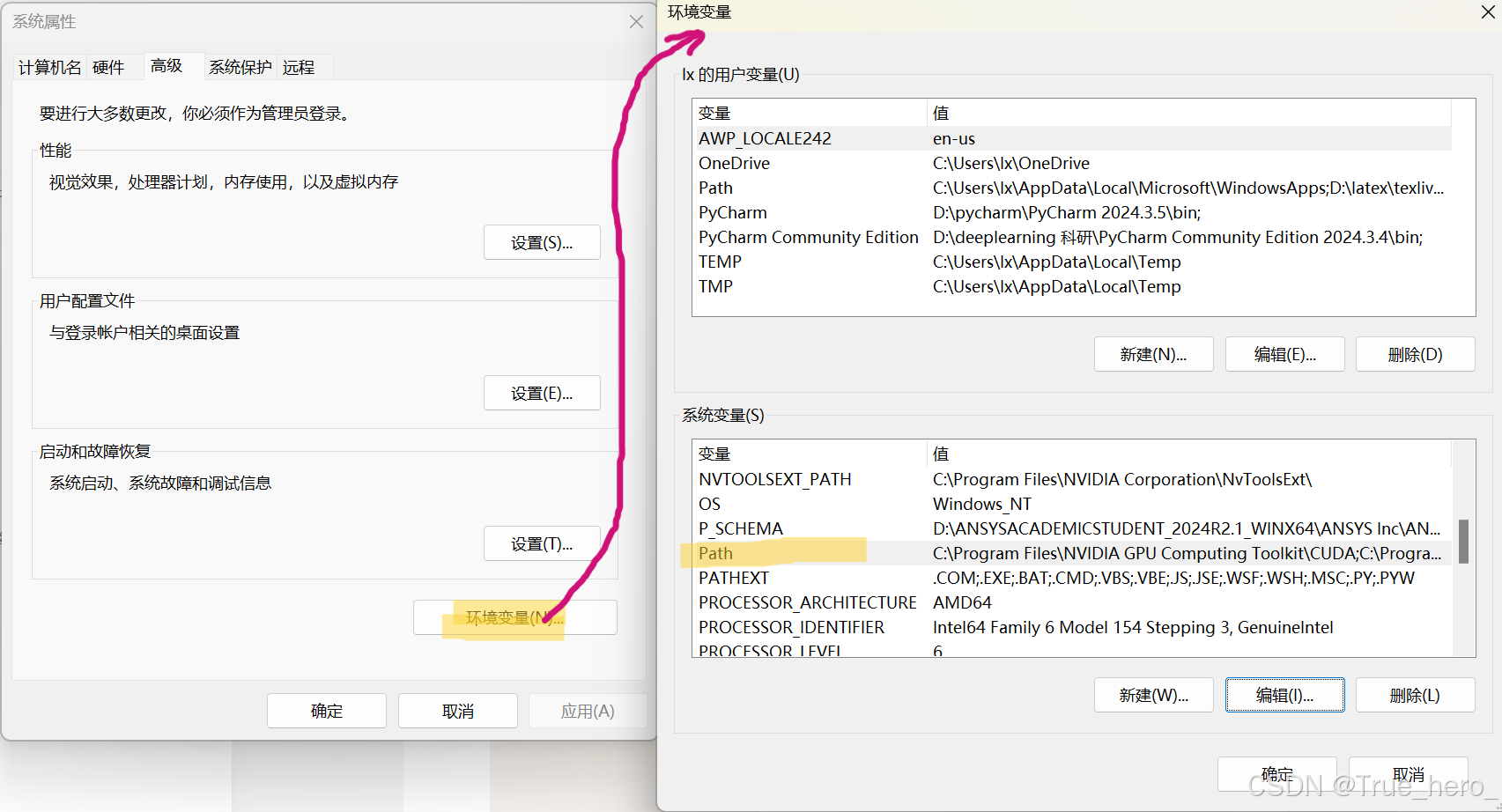Click the highlighted 环境变量(N) button
Image resolution: width=1502 pixels, height=812 pixels.
pos(514,617)
